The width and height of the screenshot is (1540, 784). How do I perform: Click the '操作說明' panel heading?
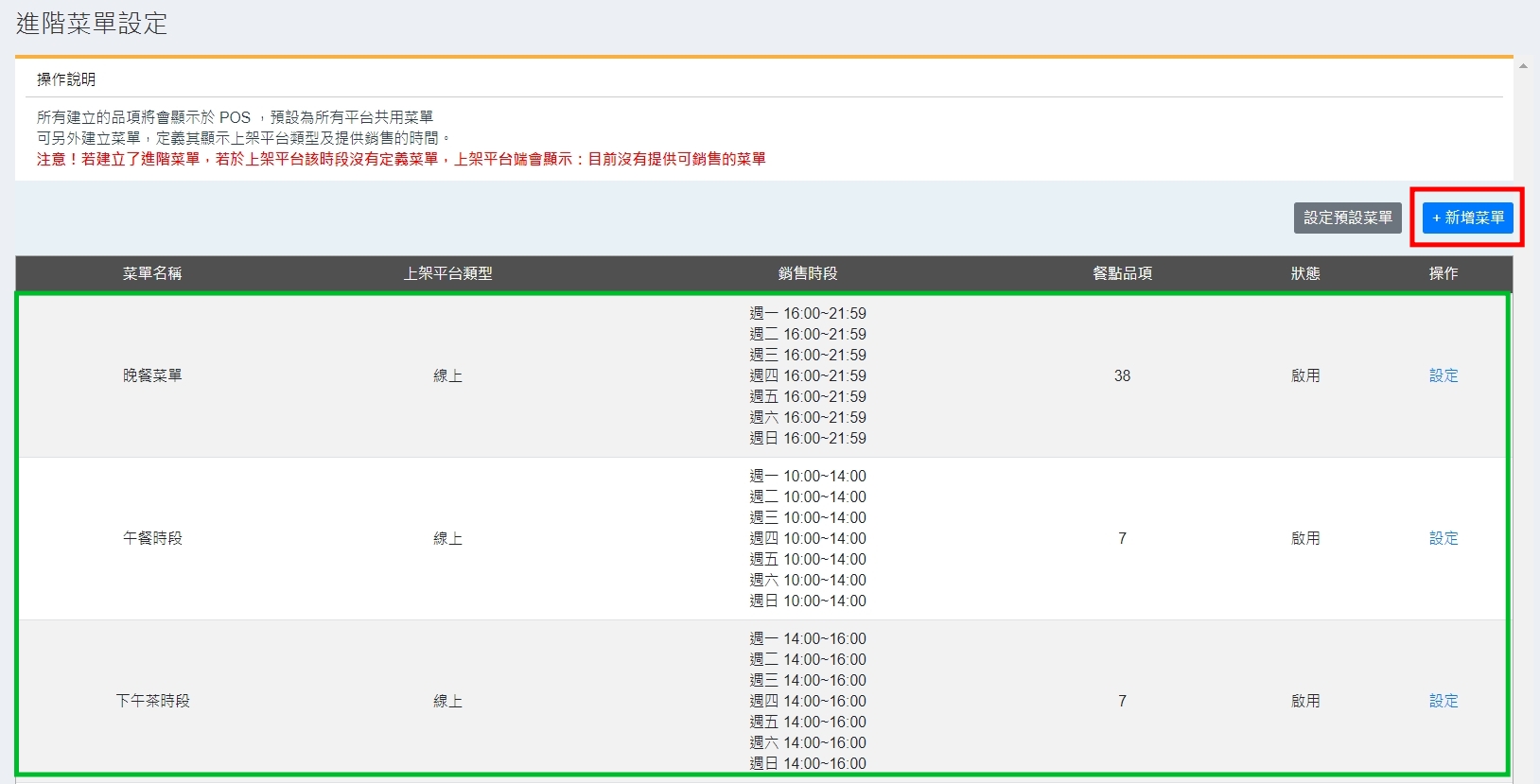pyautogui.click(x=66, y=79)
